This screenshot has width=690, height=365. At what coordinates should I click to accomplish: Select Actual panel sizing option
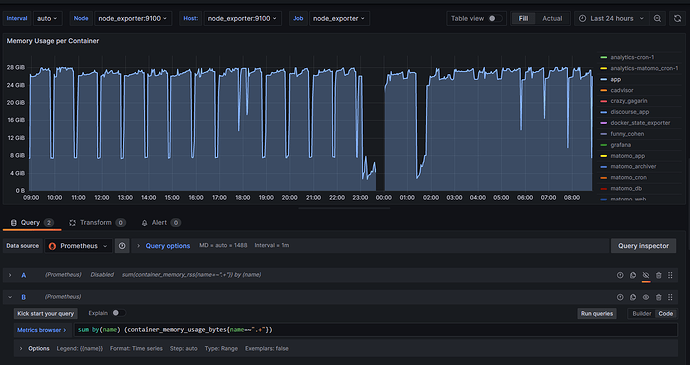click(x=552, y=18)
